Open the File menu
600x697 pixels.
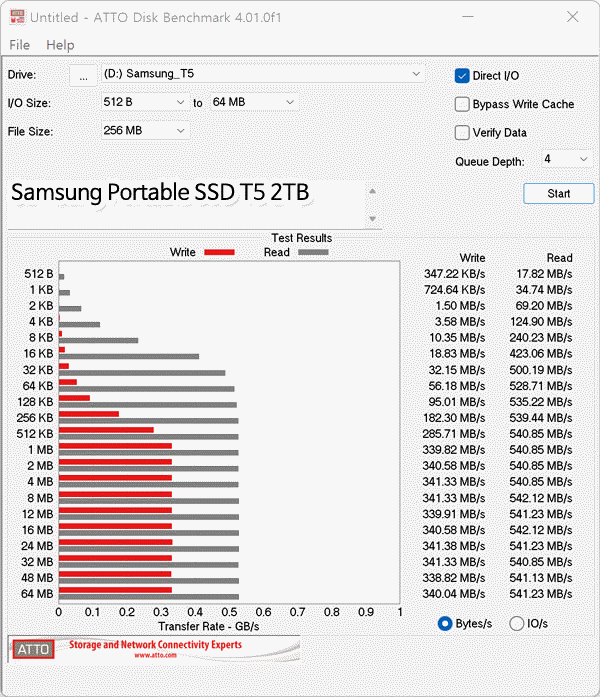tap(20, 45)
